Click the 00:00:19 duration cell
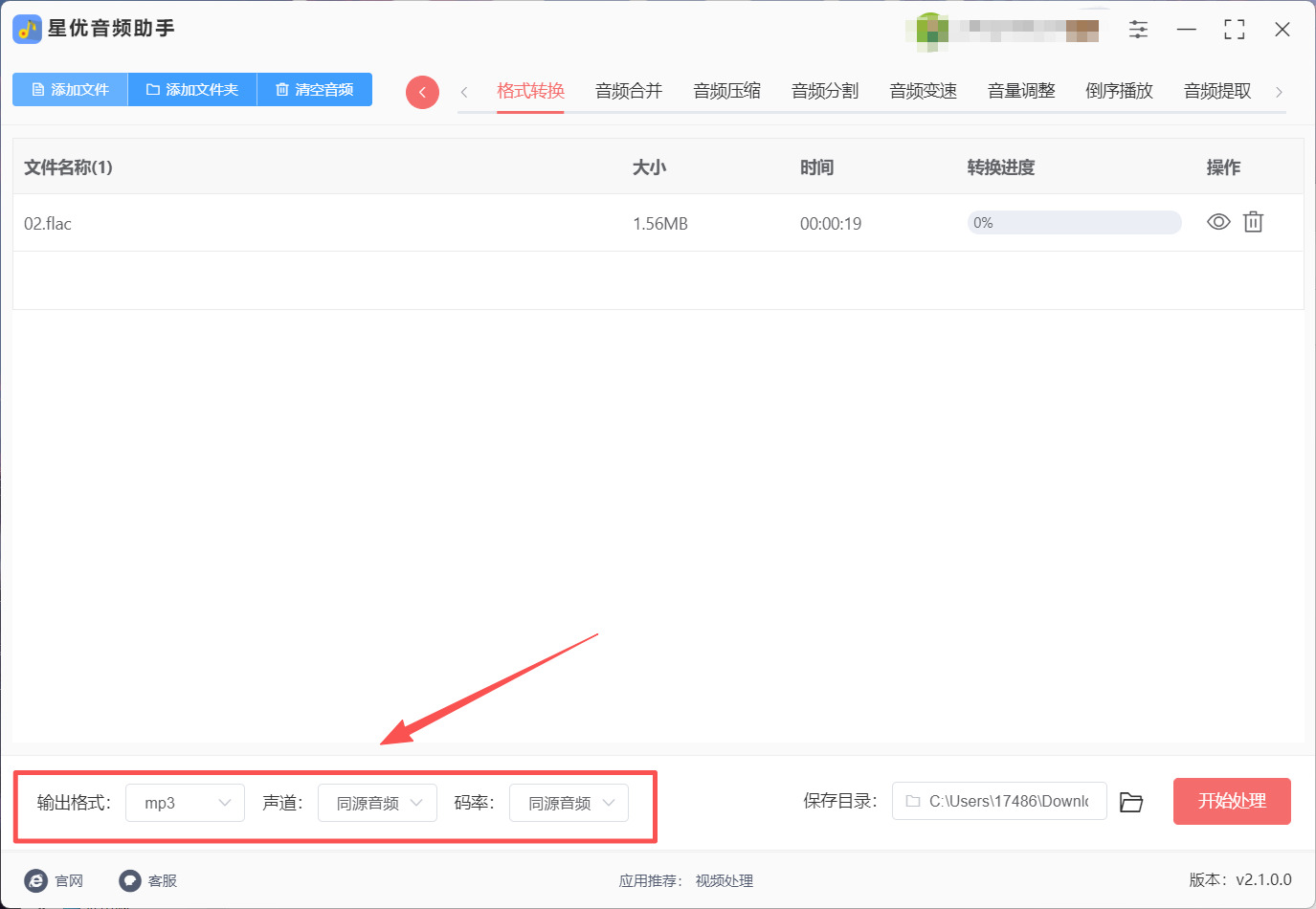Image resolution: width=1316 pixels, height=909 pixels. (x=831, y=223)
